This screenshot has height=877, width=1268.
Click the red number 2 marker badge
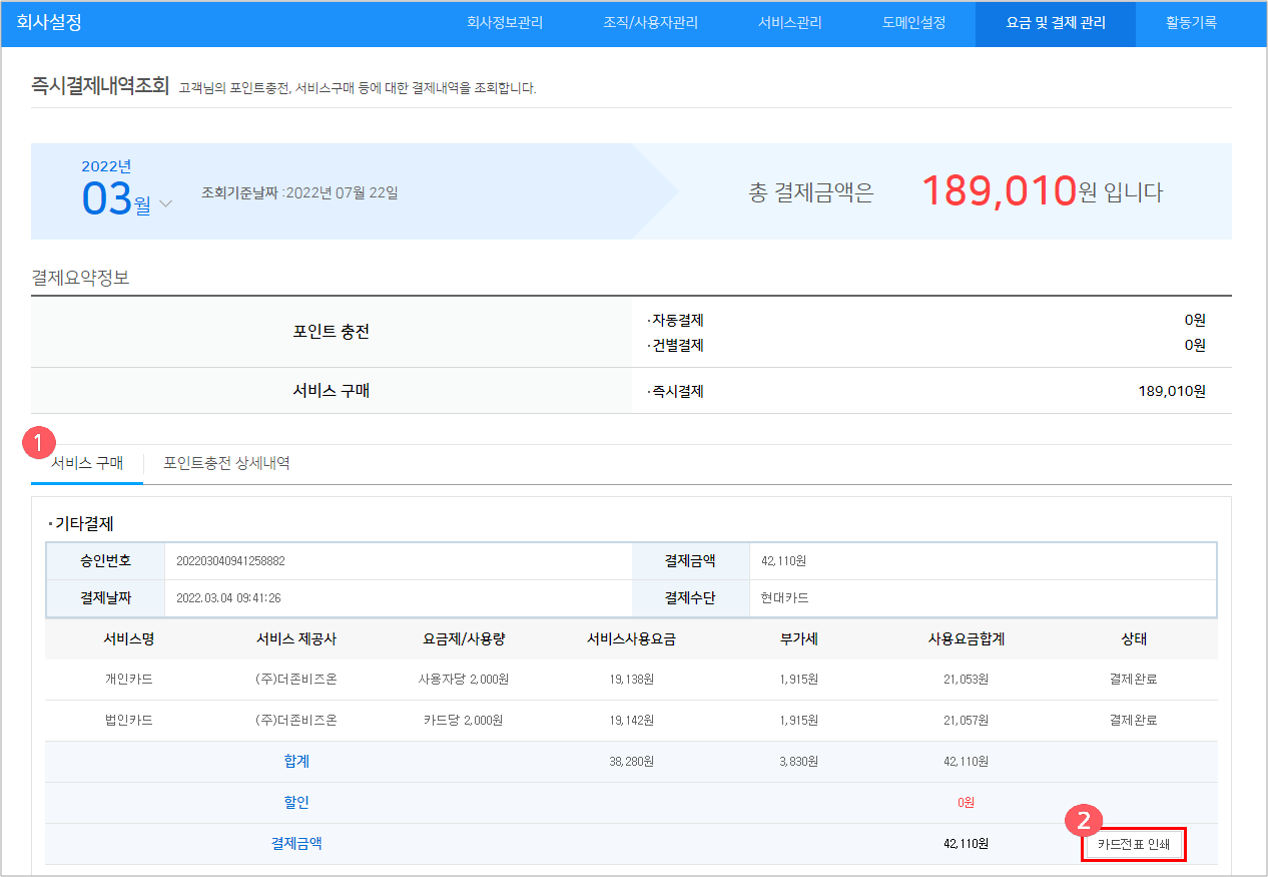(1082, 821)
